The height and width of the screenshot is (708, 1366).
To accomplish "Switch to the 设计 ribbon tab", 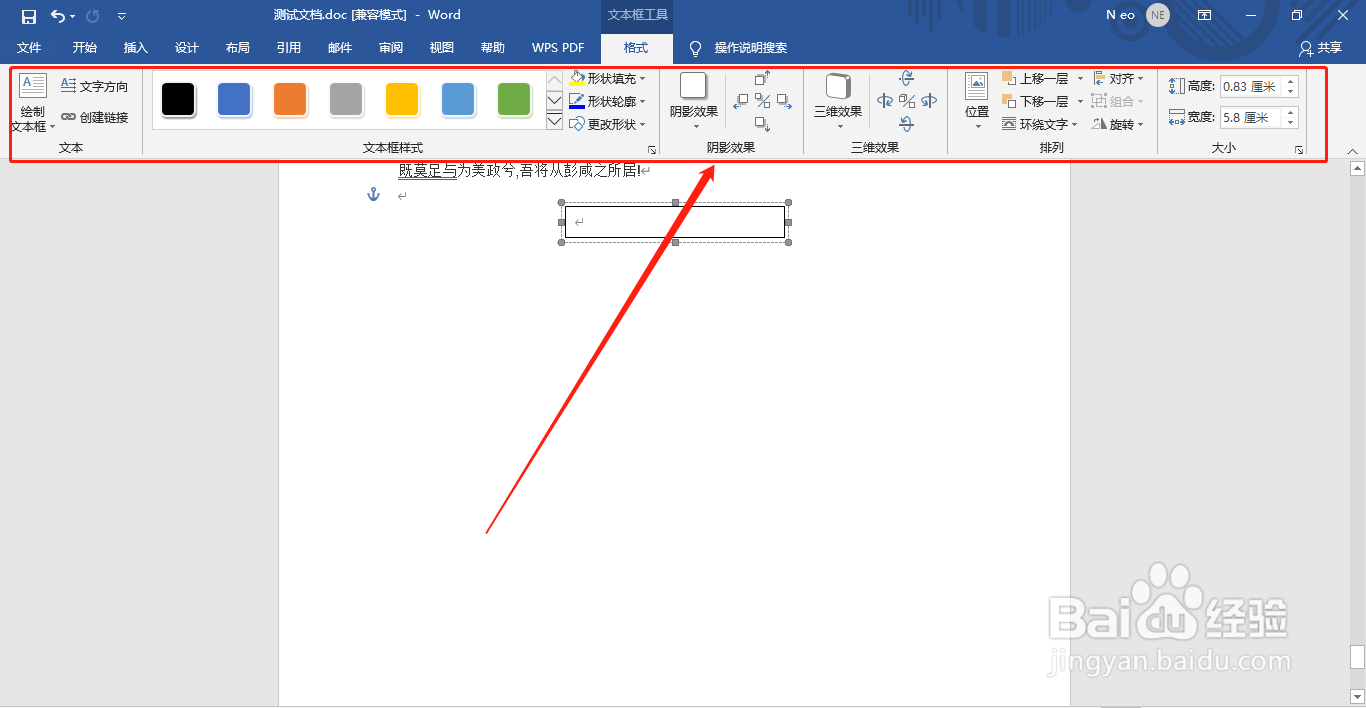I will [187, 48].
